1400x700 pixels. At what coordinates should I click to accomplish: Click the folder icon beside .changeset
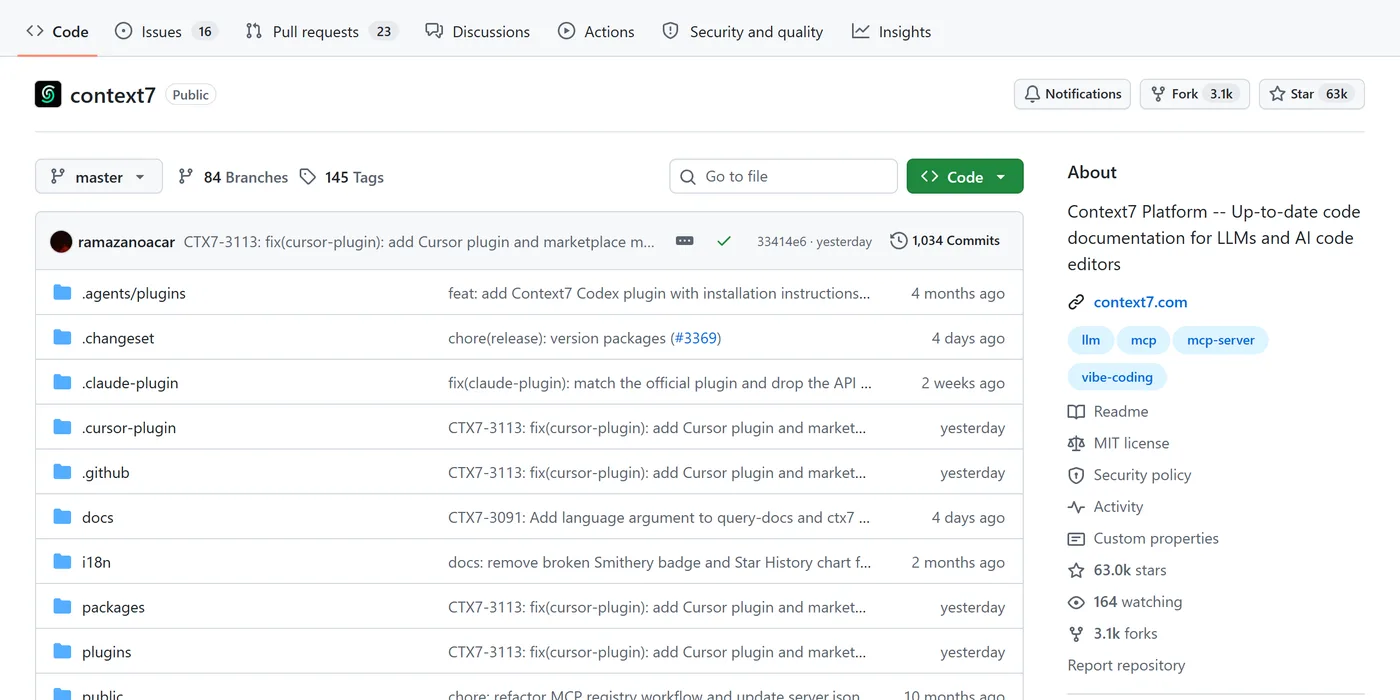tap(63, 338)
